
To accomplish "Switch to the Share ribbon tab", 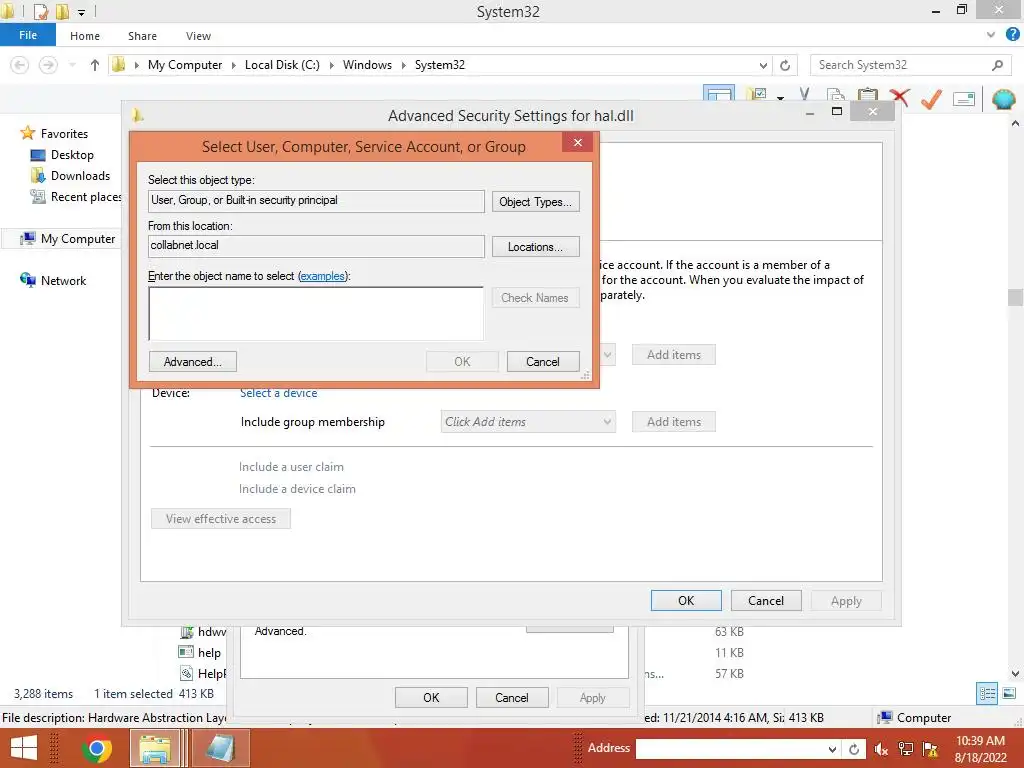I will coord(142,36).
